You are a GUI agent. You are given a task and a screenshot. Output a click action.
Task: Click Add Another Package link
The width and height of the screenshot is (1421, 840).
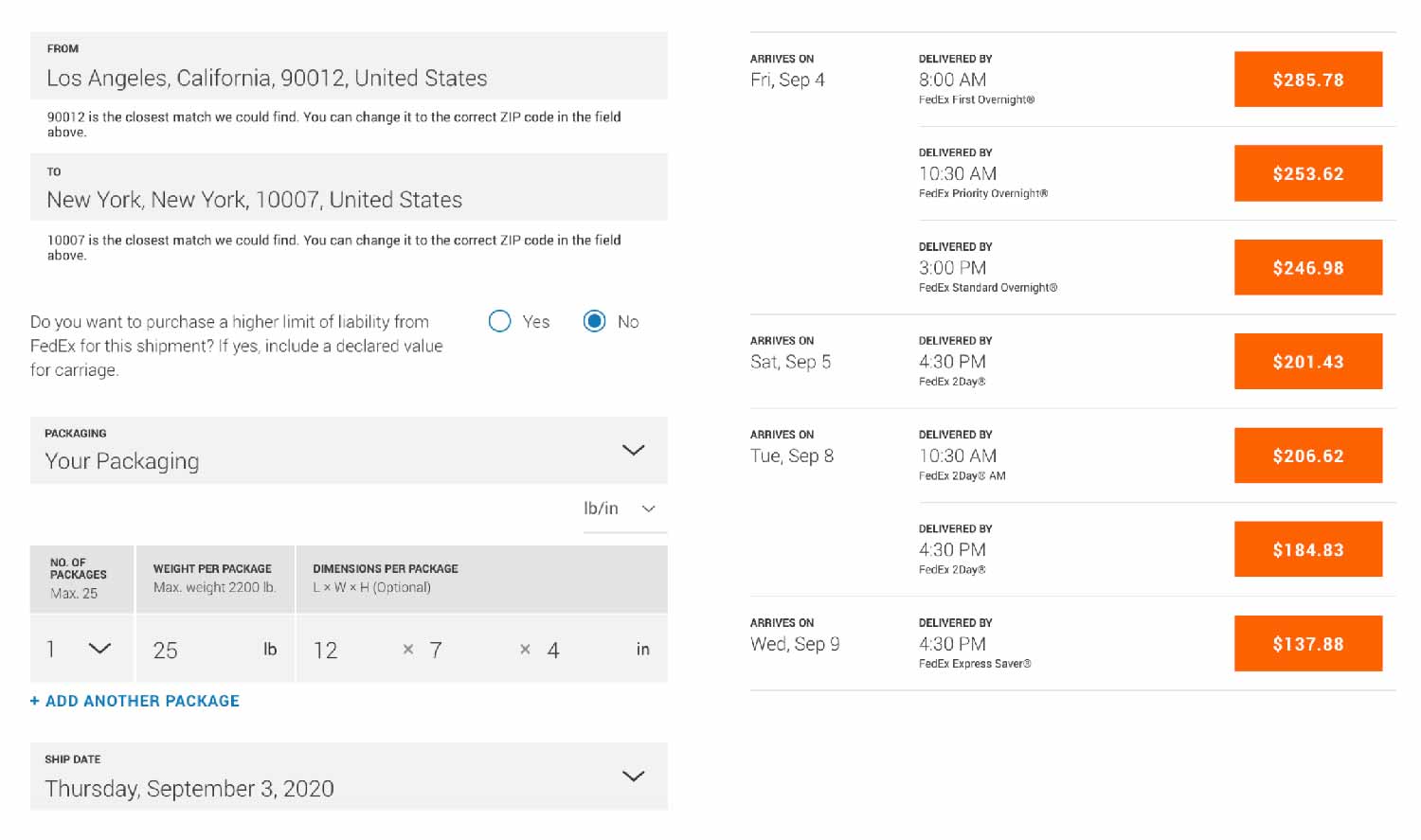coord(135,701)
